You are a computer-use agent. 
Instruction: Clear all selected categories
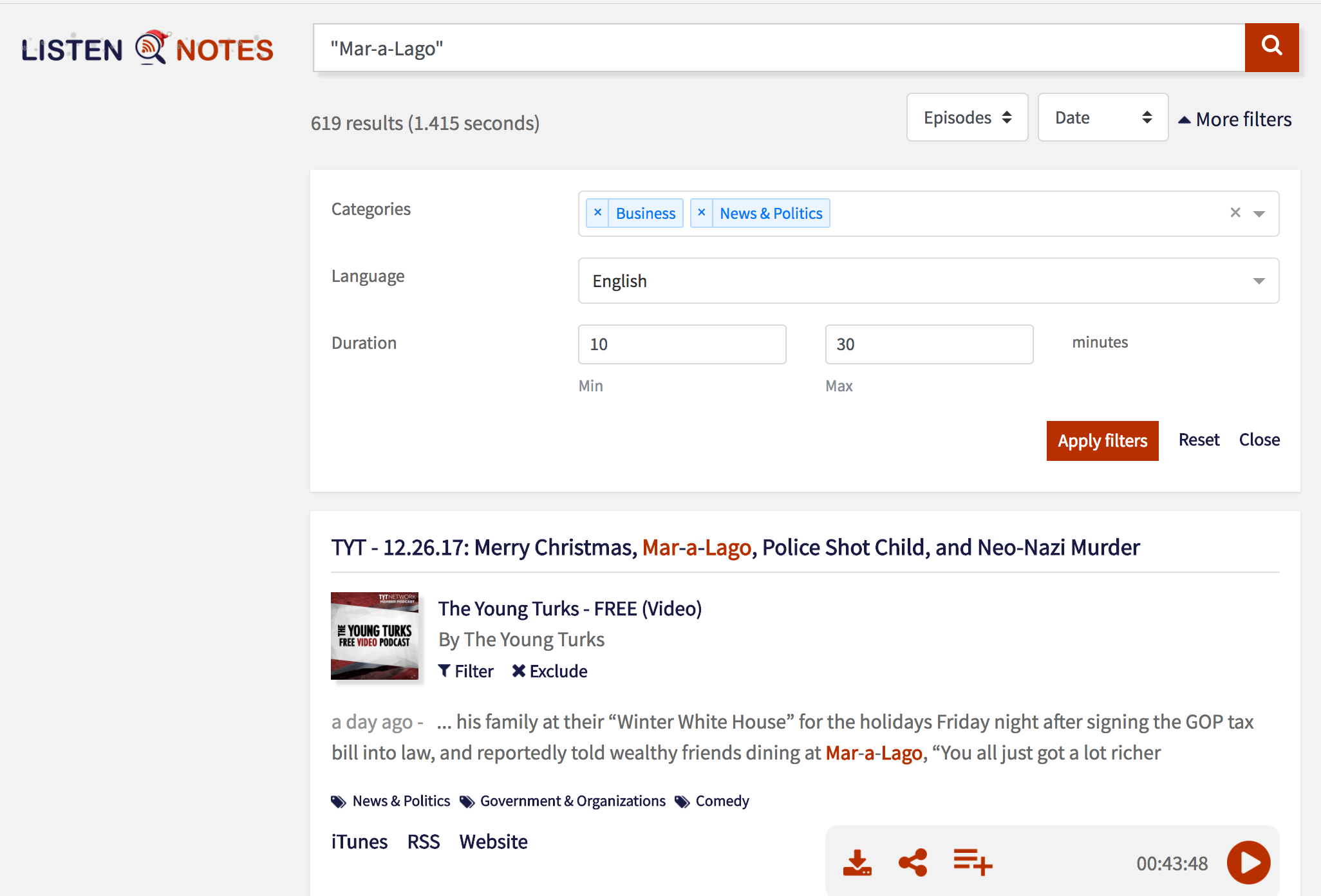click(1235, 213)
